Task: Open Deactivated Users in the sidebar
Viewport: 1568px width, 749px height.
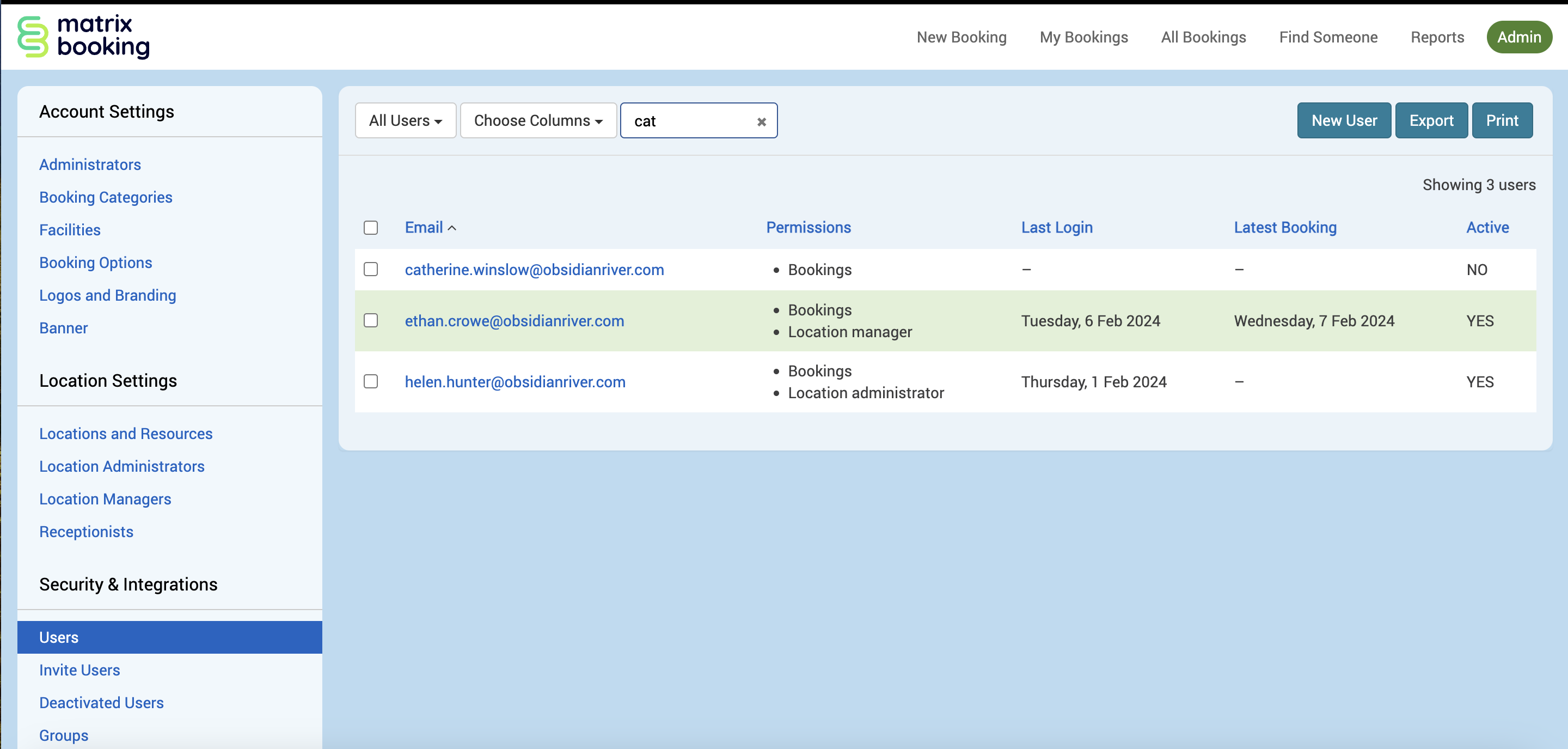Action: (x=101, y=703)
